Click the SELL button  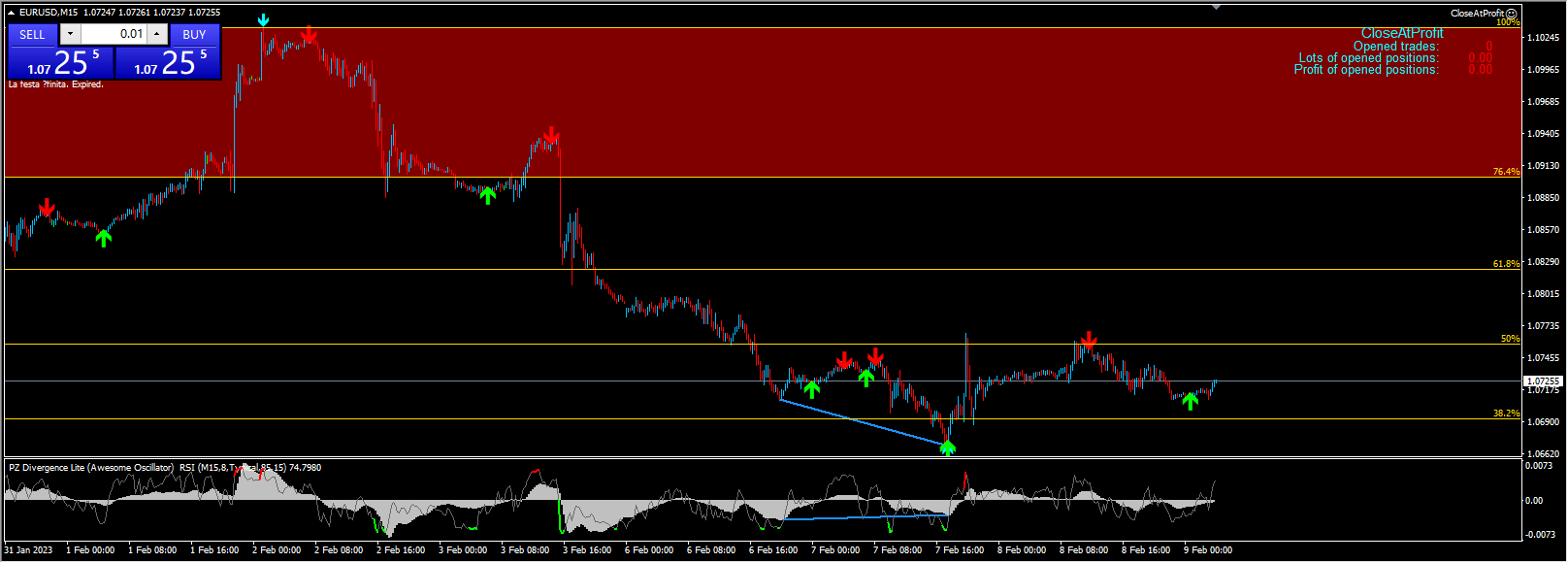[x=32, y=34]
